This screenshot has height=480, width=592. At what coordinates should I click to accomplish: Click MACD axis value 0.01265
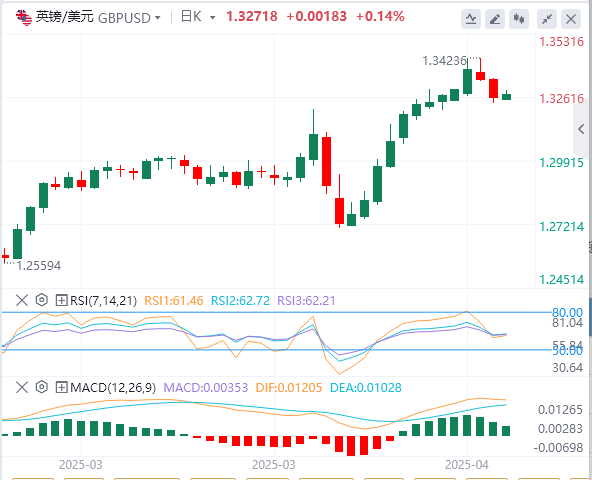560,410
